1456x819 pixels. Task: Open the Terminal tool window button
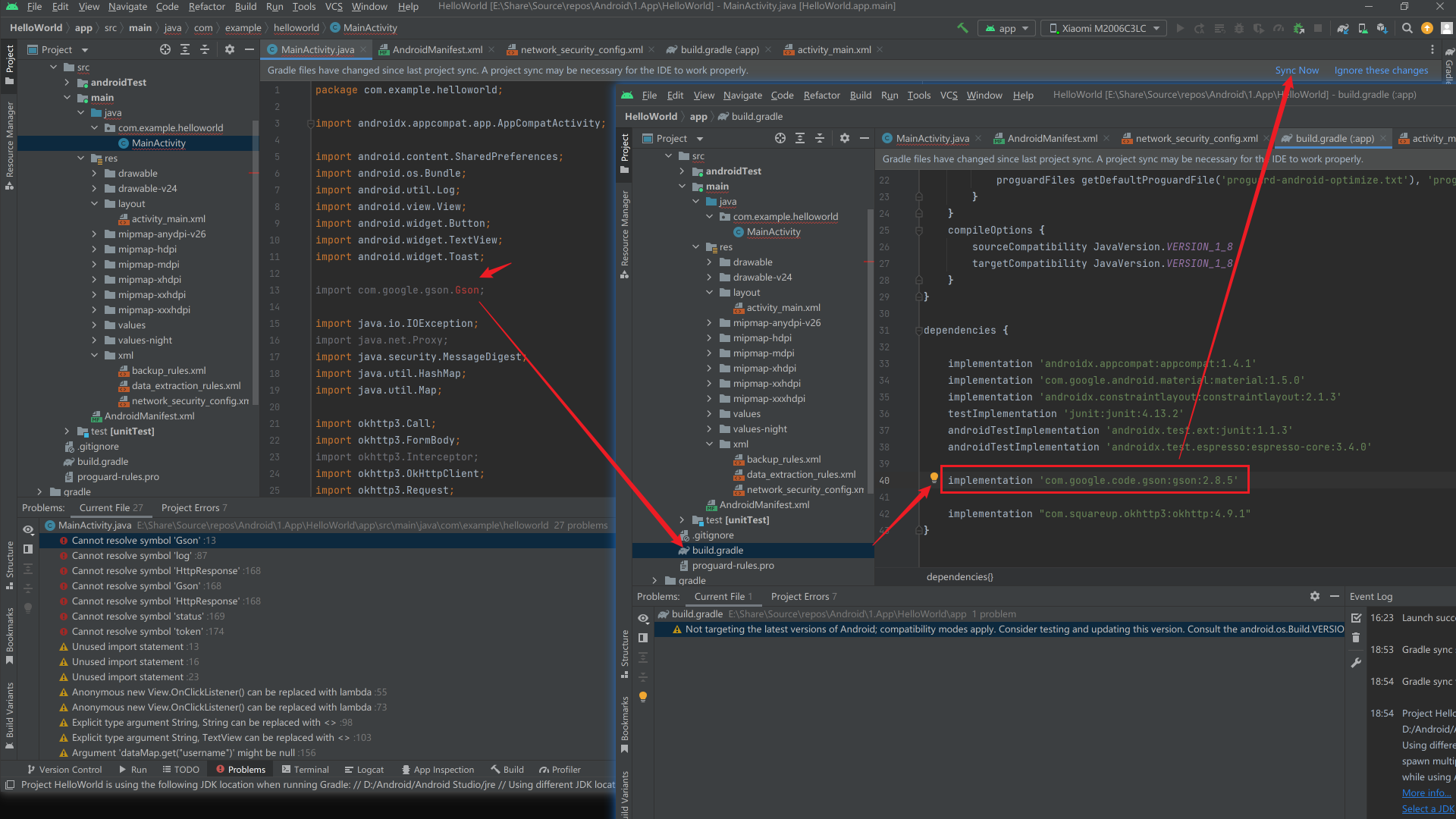[x=305, y=769]
